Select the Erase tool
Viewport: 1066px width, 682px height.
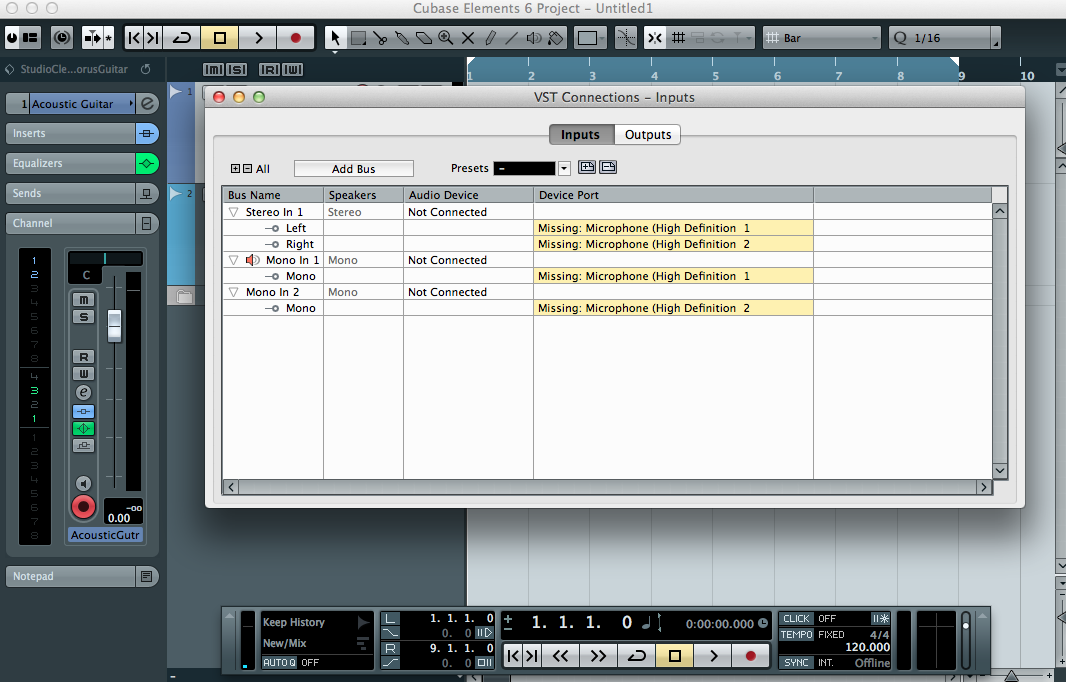[x=424, y=38]
